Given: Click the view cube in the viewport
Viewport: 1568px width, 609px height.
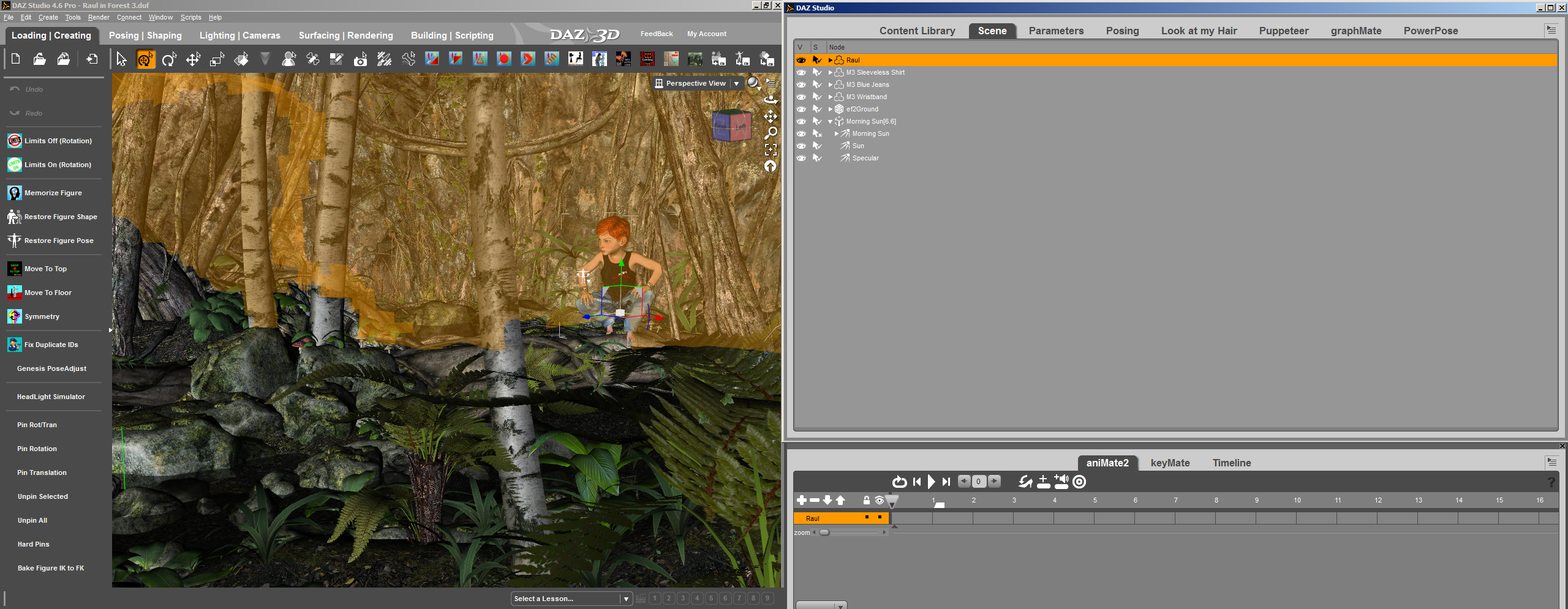Looking at the screenshot, I should click(732, 125).
